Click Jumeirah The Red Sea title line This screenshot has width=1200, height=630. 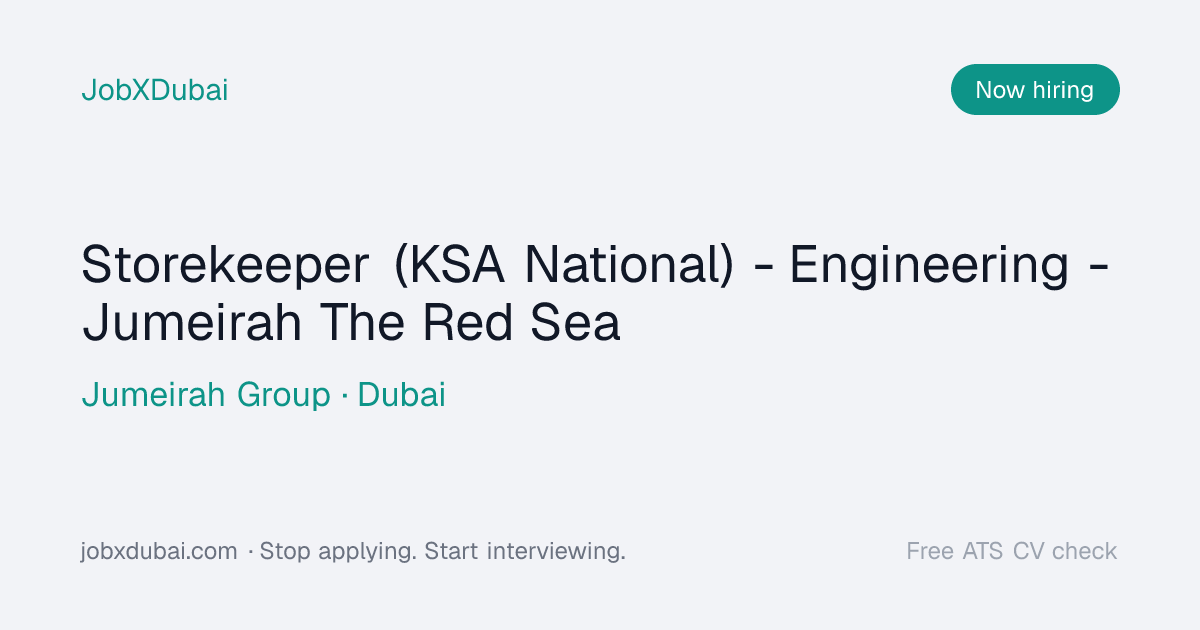[x=351, y=323]
